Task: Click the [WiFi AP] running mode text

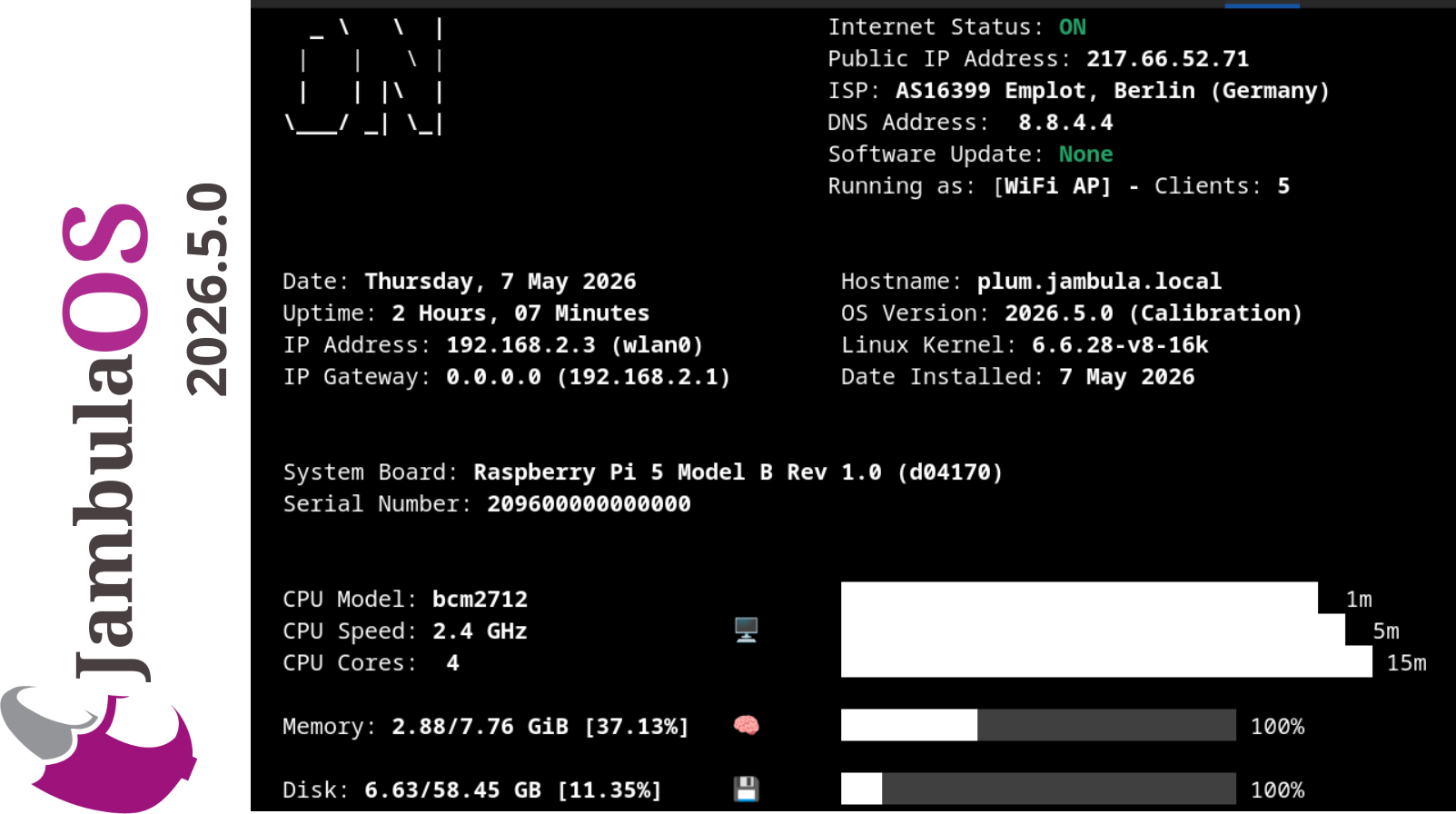Action: click(1052, 186)
